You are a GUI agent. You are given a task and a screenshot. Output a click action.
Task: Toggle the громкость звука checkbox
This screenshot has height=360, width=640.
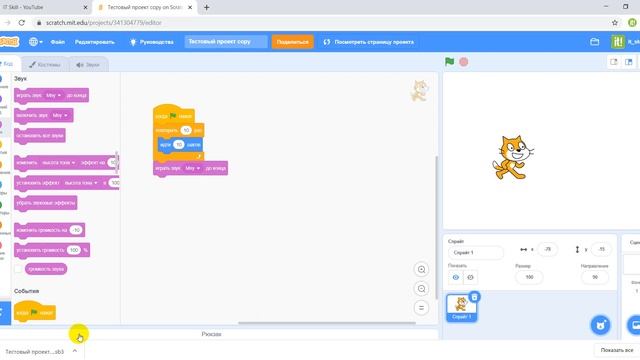[18, 269]
